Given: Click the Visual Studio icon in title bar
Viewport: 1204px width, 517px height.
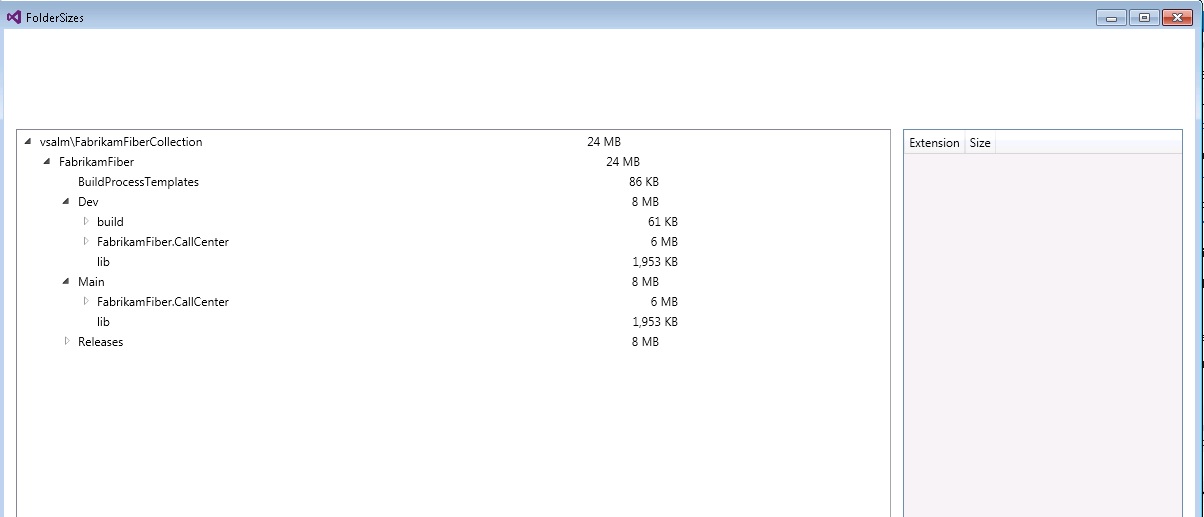Looking at the screenshot, I should [x=13, y=17].
